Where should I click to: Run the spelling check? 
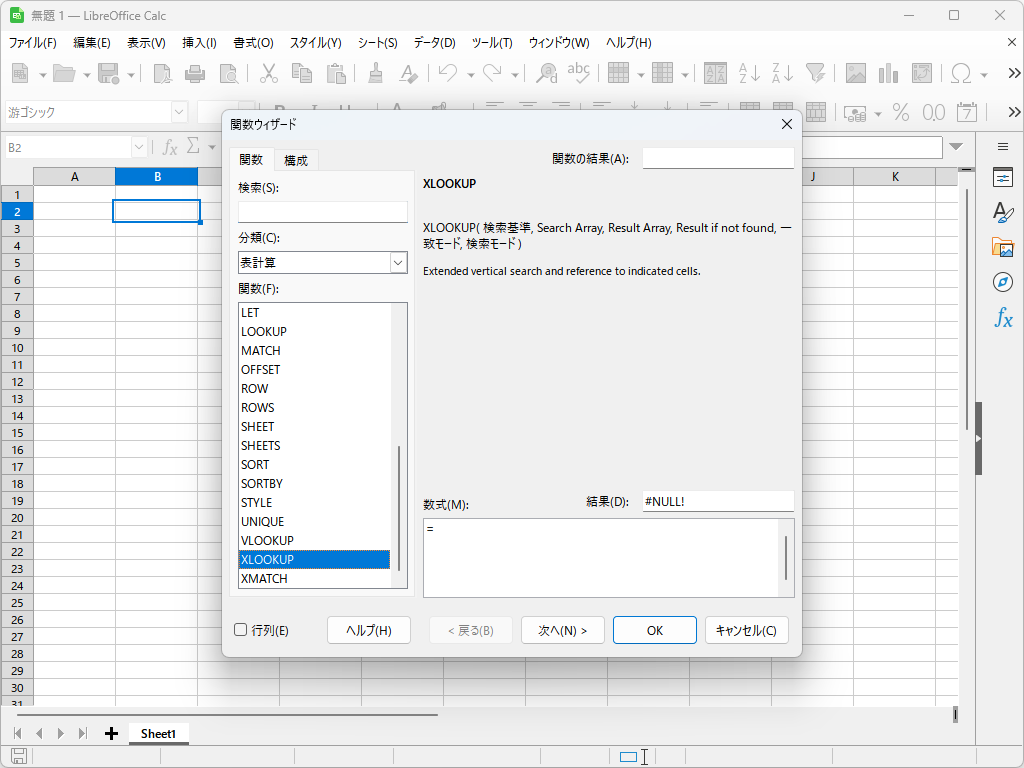click(x=581, y=73)
